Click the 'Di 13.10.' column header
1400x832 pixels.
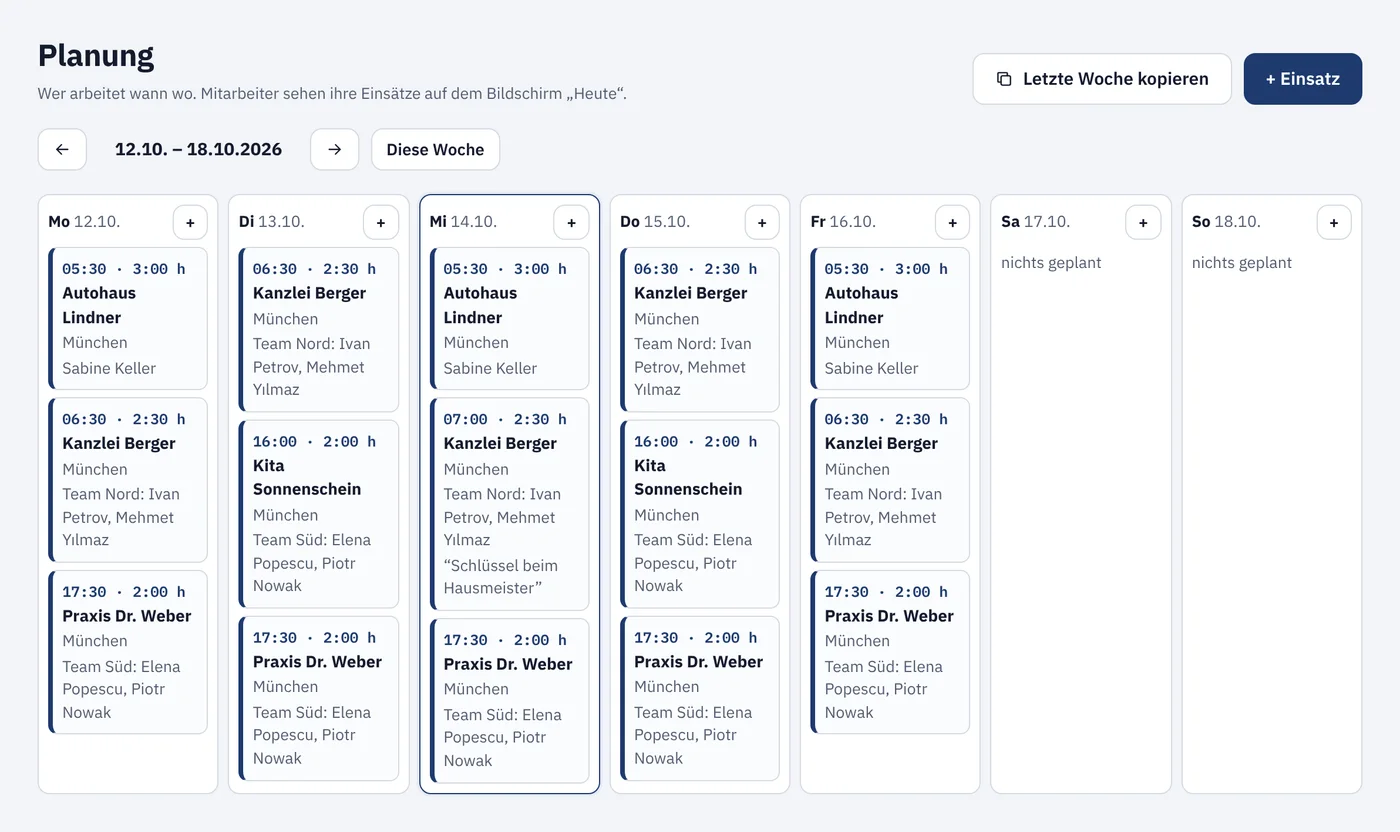[x=272, y=222]
